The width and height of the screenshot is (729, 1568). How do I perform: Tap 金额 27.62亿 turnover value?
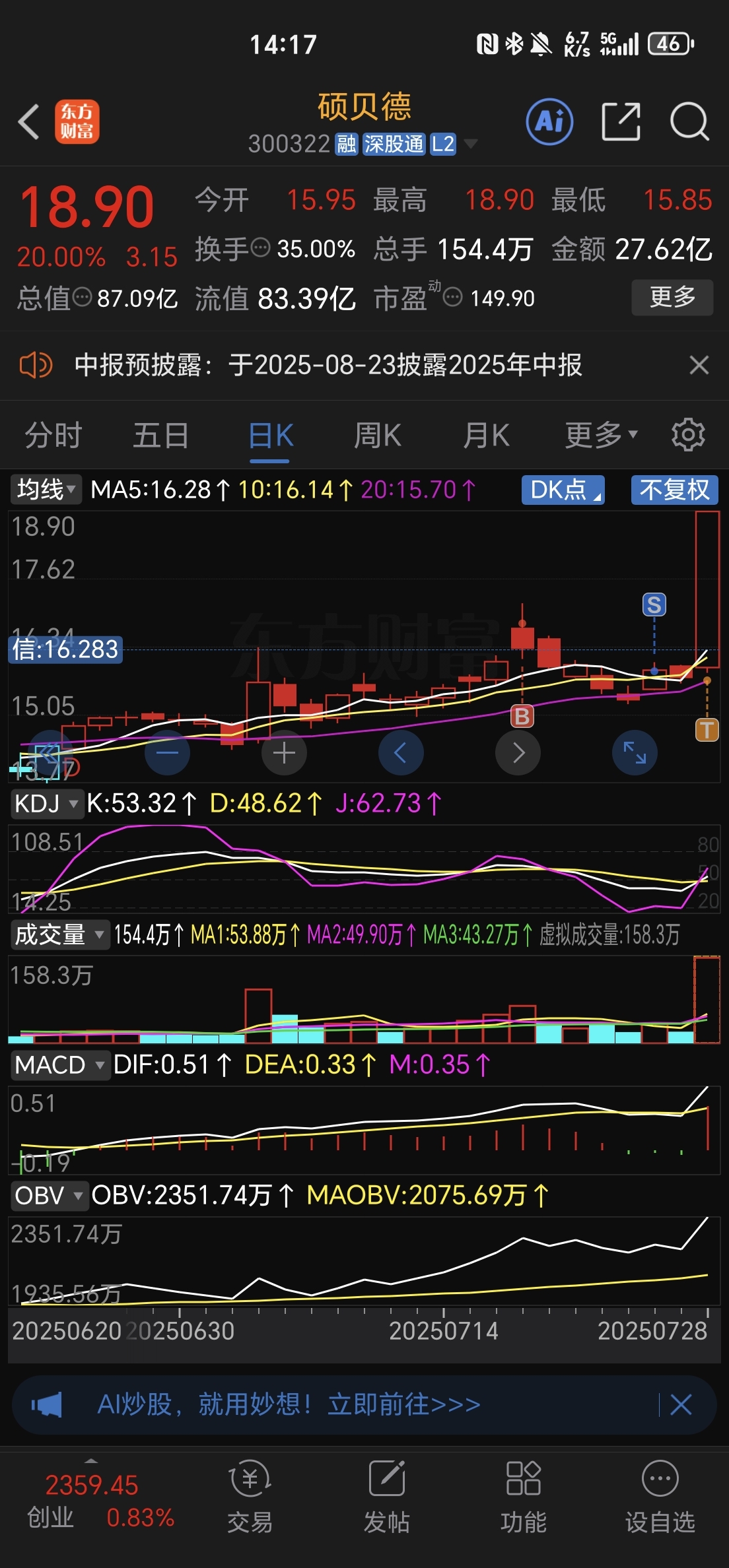[x=632, y=249]
